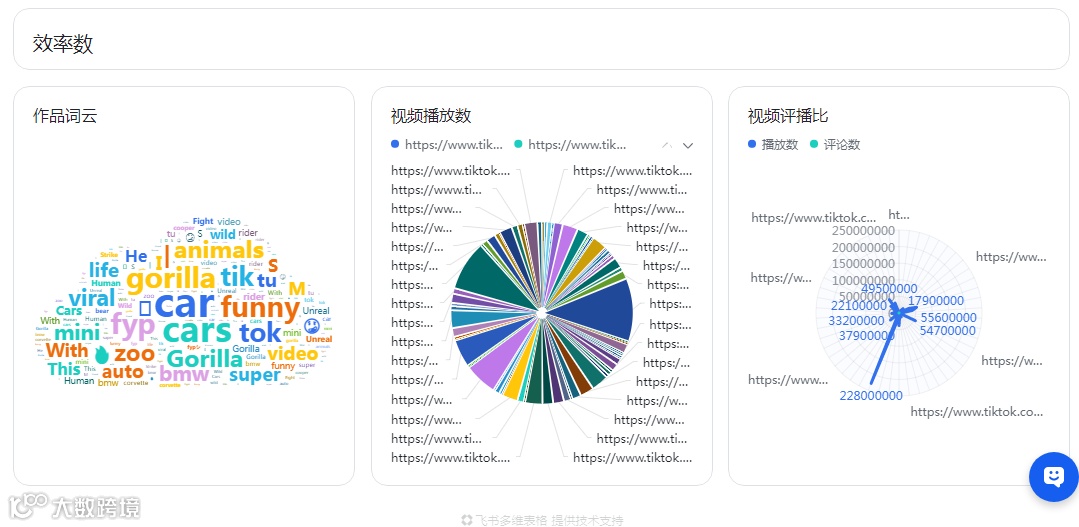
Task: Click the 49500000 radar data label
Action: (x=889, y=289)
